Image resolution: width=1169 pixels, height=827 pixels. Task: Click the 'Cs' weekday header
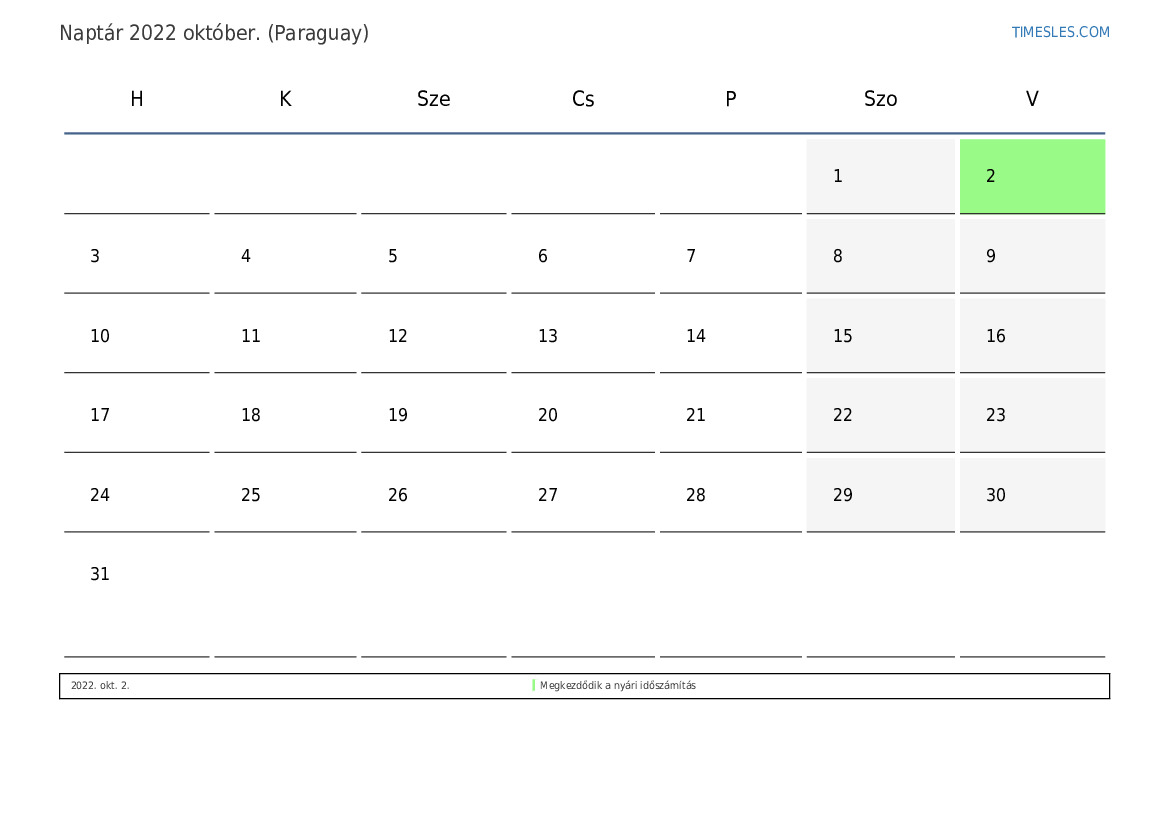[582, 99]
